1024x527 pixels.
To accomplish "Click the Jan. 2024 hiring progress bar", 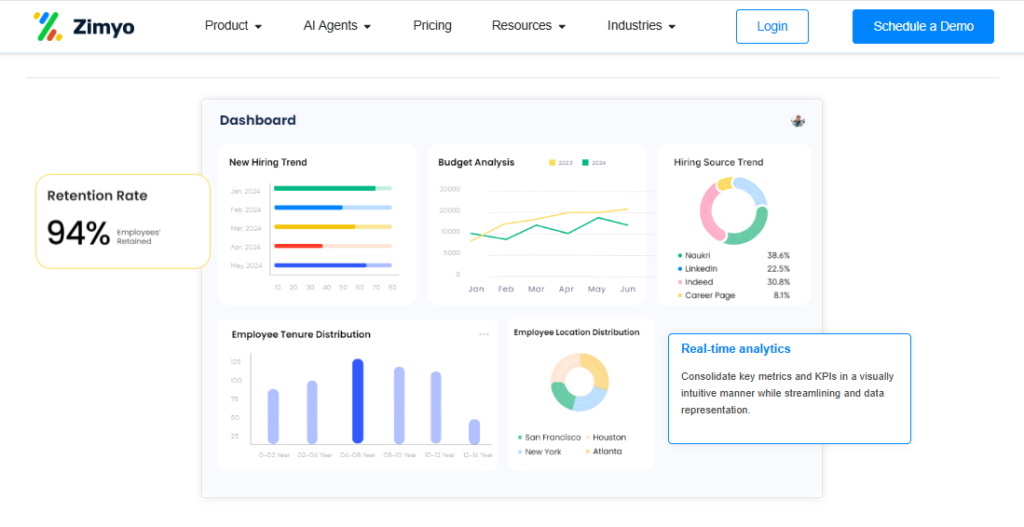I will point(333,188).
